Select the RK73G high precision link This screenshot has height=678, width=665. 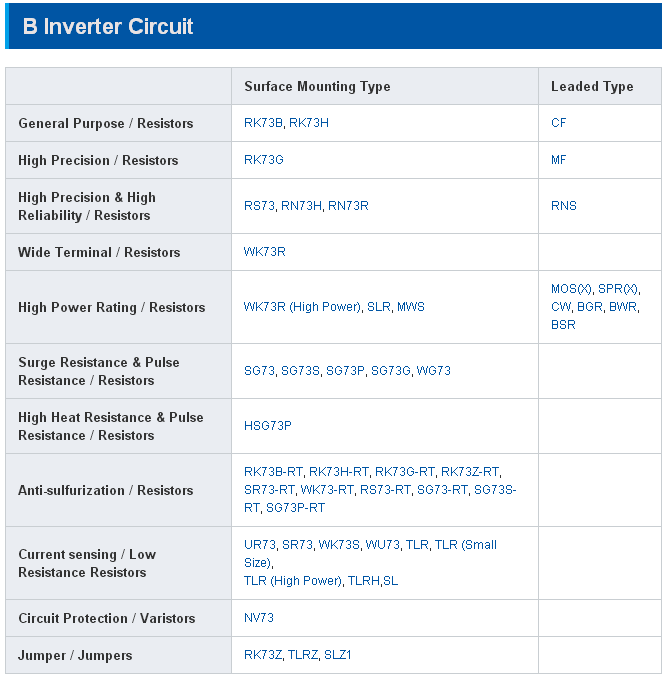pyautogui.click(x=264, y=160)
